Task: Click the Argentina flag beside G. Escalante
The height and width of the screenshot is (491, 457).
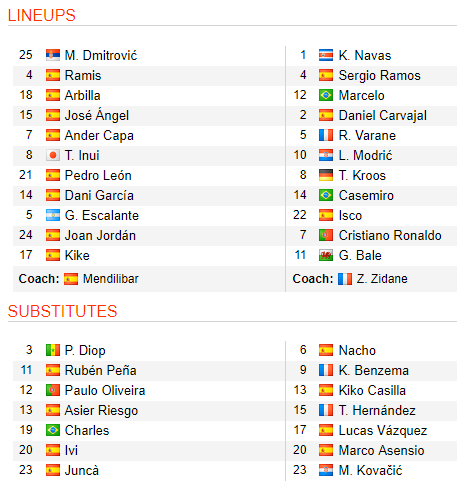Action: point(53,215)
